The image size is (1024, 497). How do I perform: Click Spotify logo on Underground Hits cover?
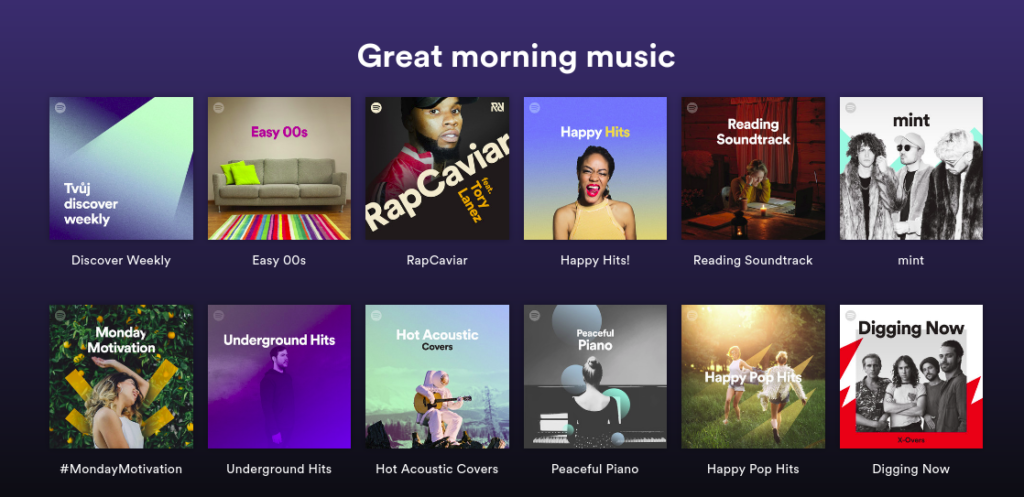coord(218,315)
